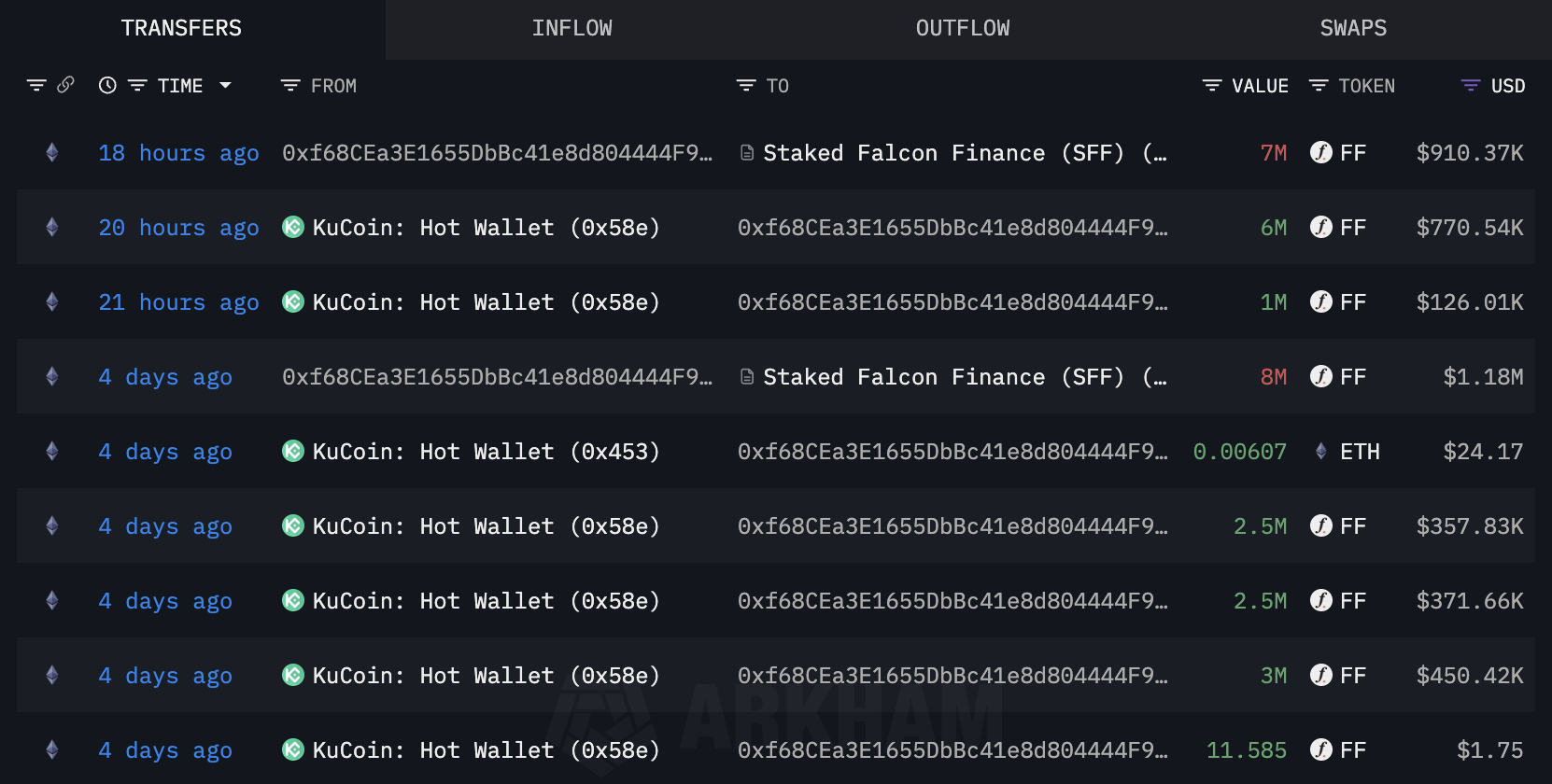Open the VALUE column filter
Viewport: 1552px width, 784px height.
point(1212,86)
